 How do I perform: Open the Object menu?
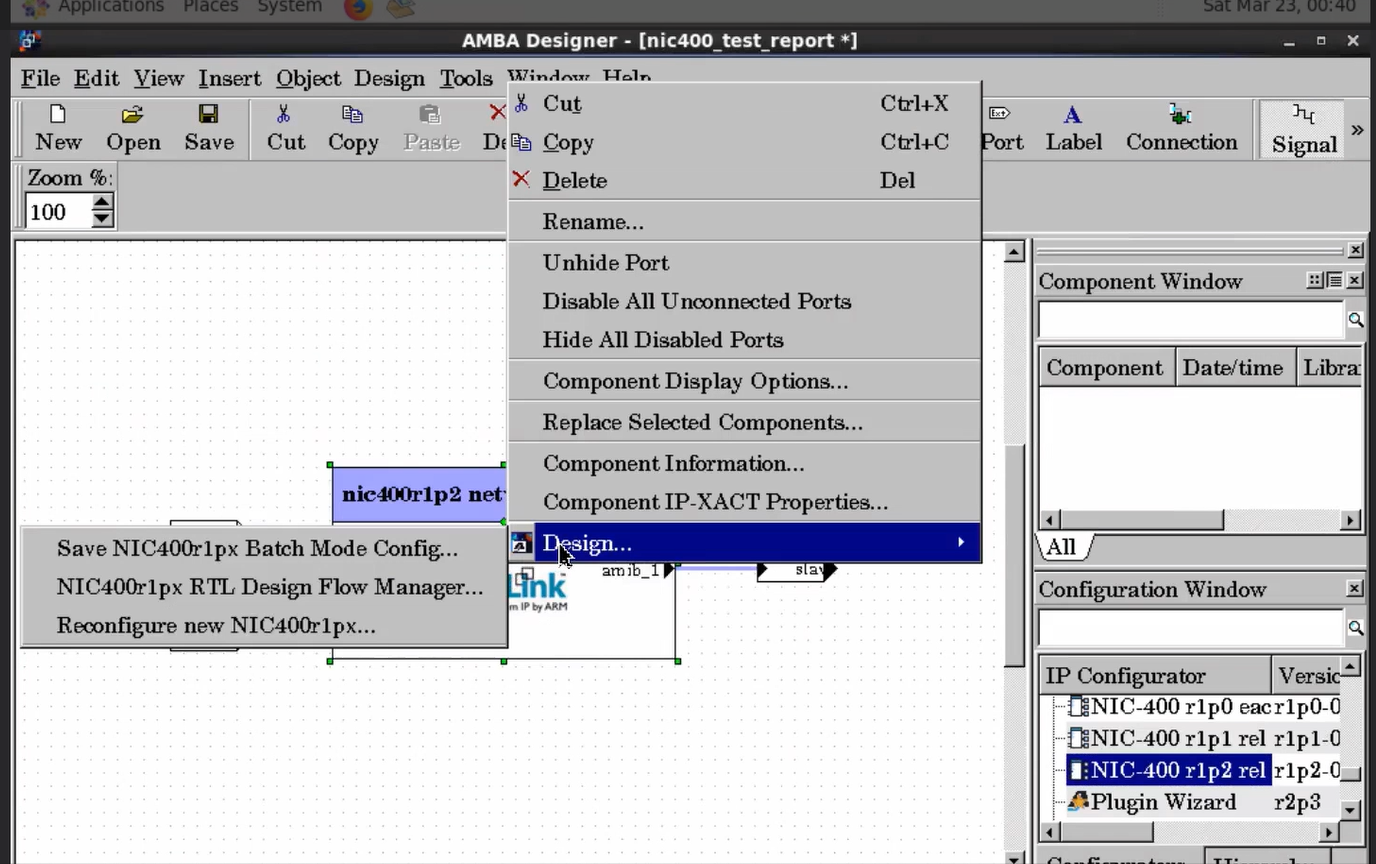point(308,79)
